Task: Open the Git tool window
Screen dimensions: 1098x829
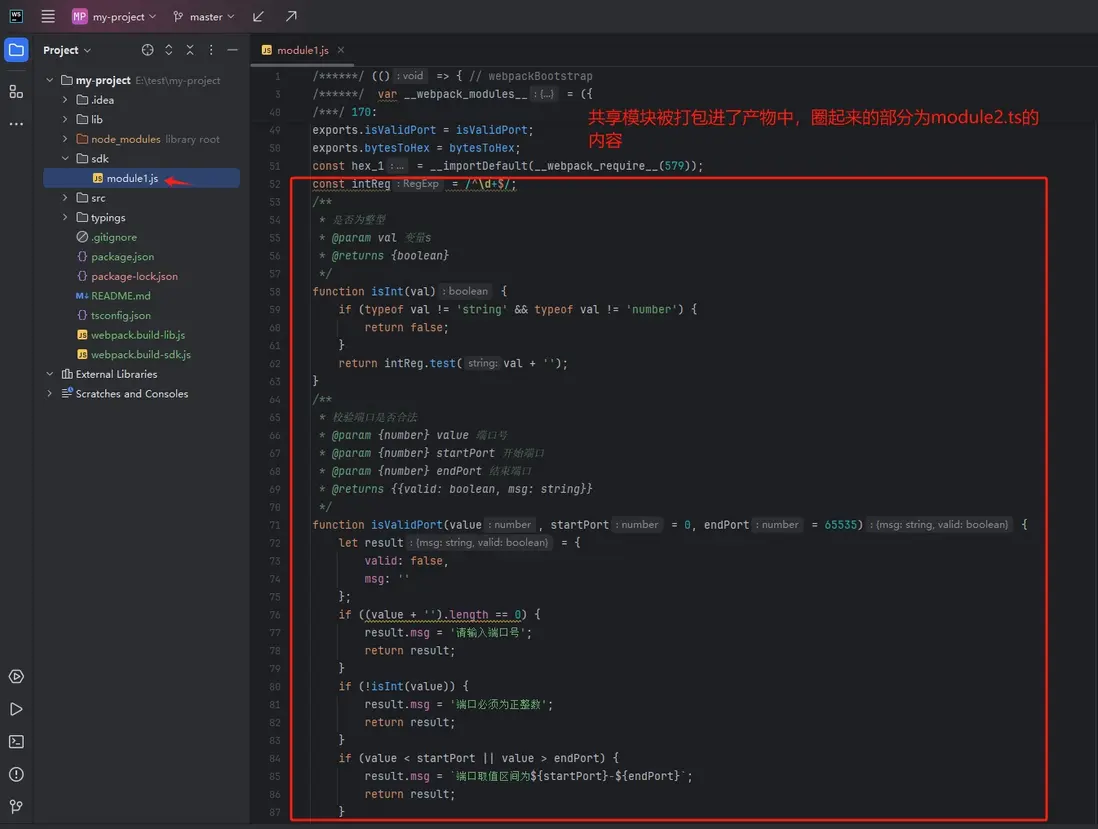Action: point(16,807)
